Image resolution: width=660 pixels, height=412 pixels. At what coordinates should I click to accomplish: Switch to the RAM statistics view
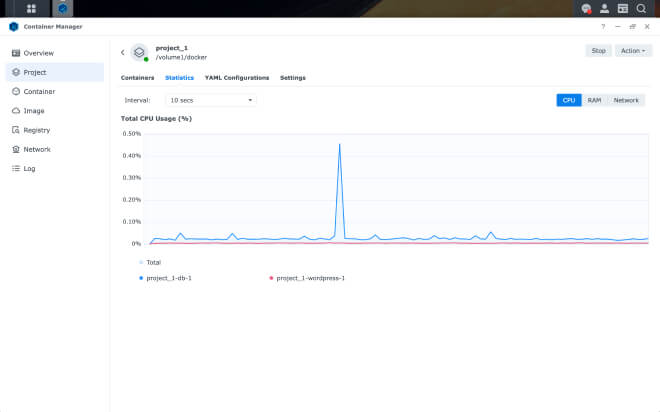(594, 100)
